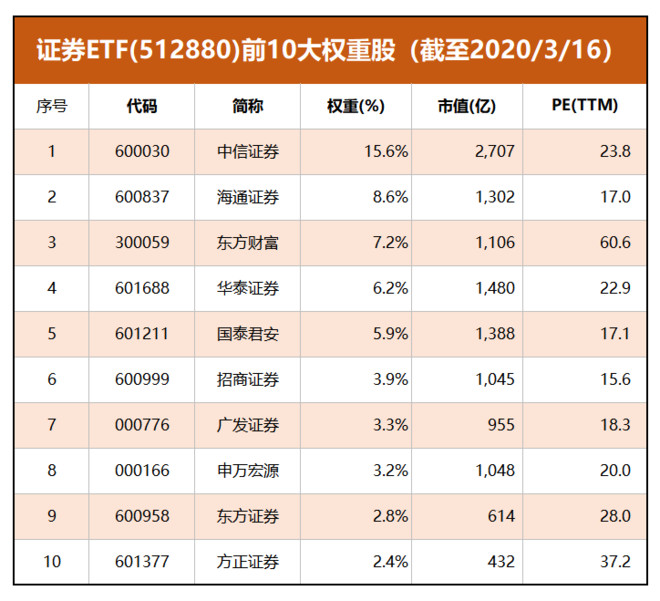Viewport: 660px width, 601px height.
Task: Select weight value 5.9%
Action: [390, 334]
